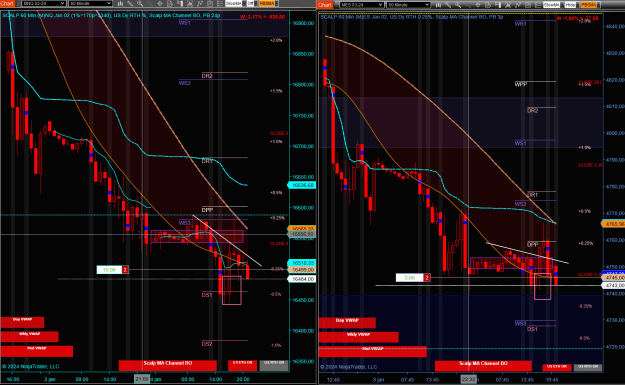This screenshot has width=625, height=385.
Task: Toggle Day VWAP in the MES chart
Action: click(347, 323)
